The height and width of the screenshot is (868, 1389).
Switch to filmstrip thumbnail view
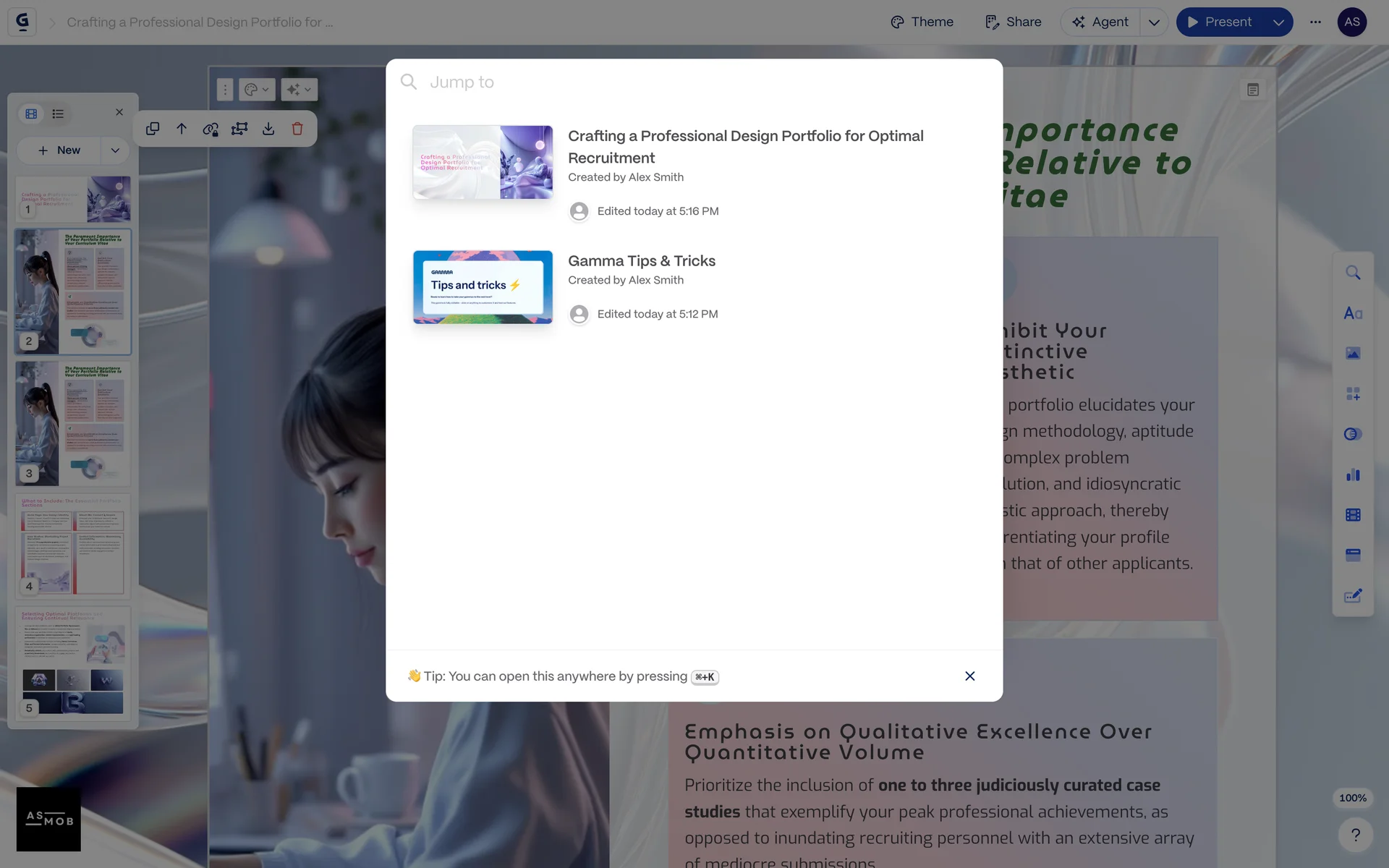click(x=31, y=114)
